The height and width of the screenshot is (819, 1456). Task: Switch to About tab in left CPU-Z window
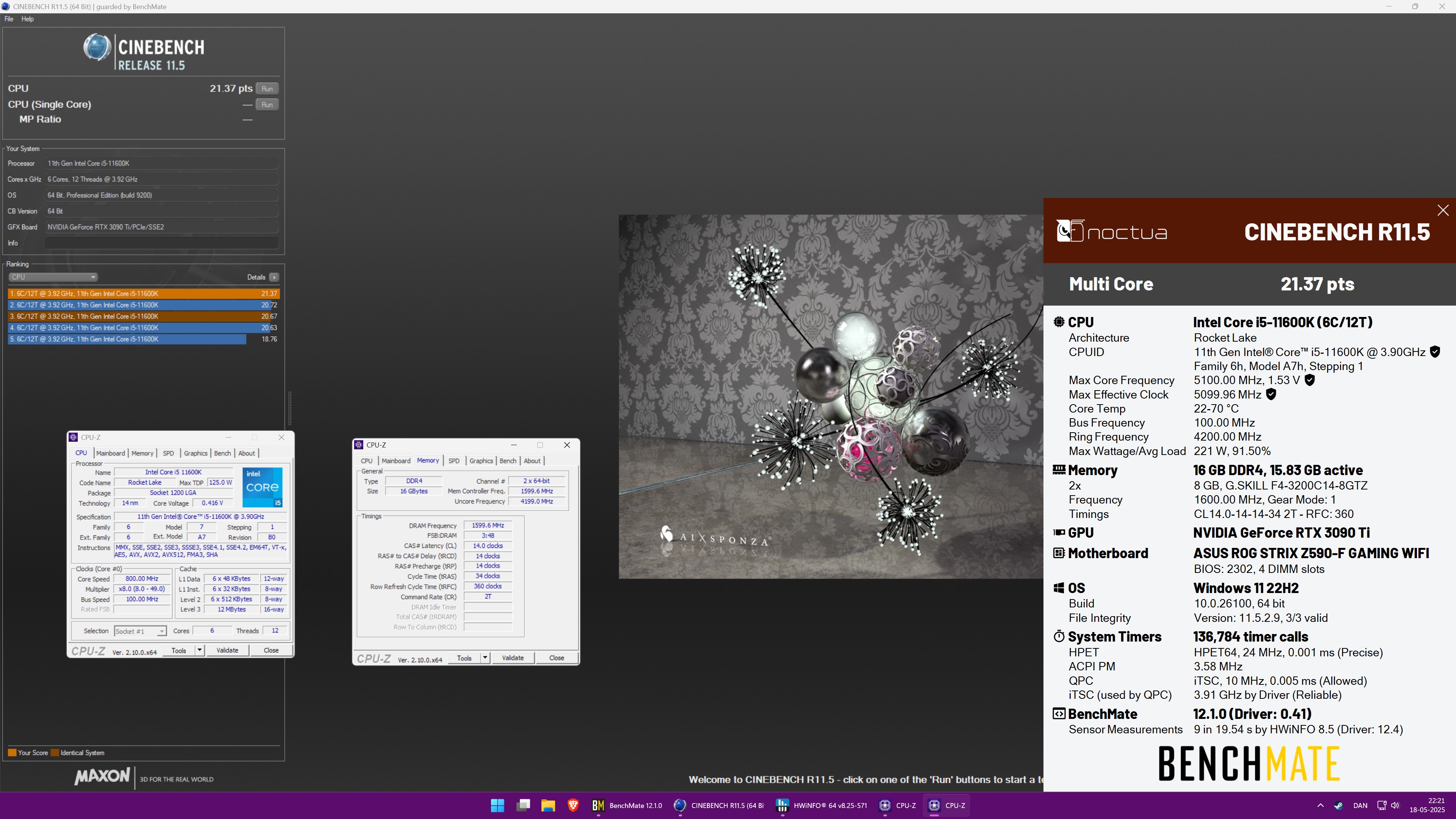pos(246,453)
